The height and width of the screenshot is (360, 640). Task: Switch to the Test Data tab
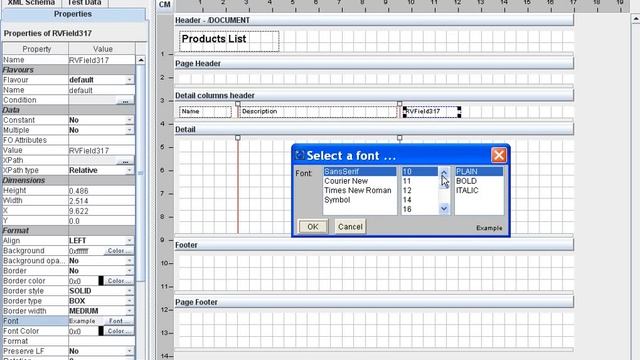84,3
